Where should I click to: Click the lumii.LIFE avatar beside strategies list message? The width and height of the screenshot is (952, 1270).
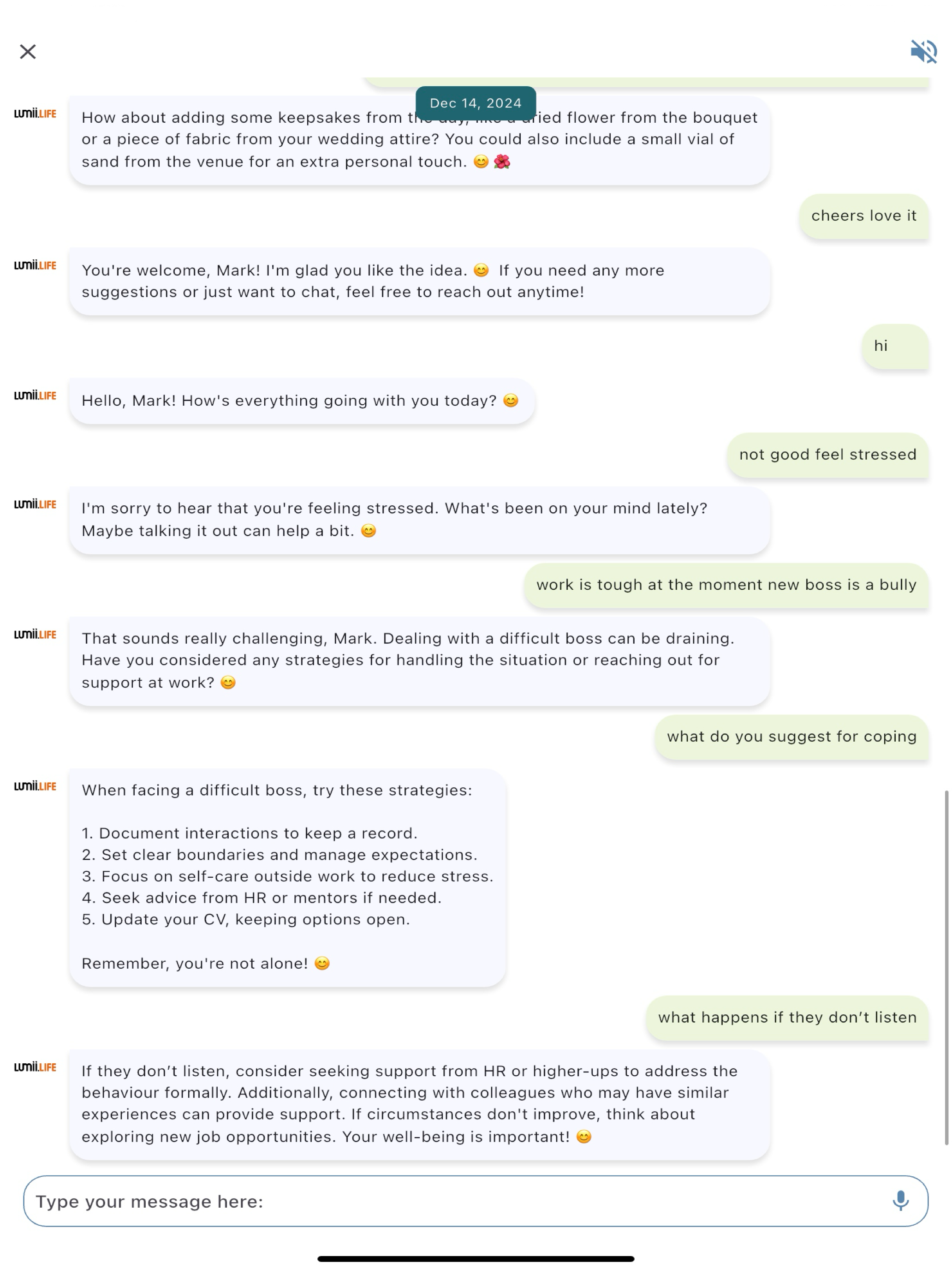pyautogui.click(x=35, y=786)
